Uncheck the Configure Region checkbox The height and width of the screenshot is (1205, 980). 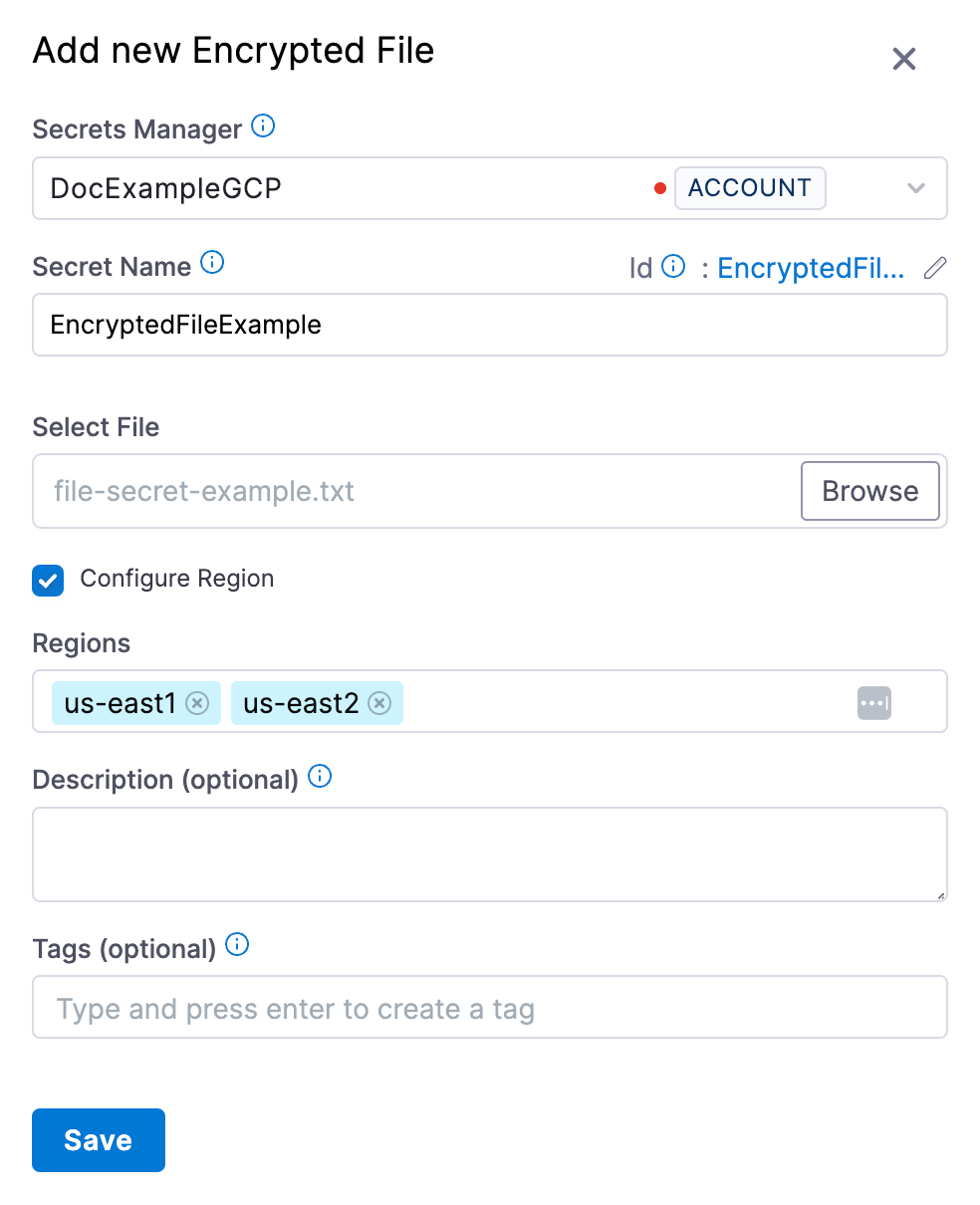point(48,580)
